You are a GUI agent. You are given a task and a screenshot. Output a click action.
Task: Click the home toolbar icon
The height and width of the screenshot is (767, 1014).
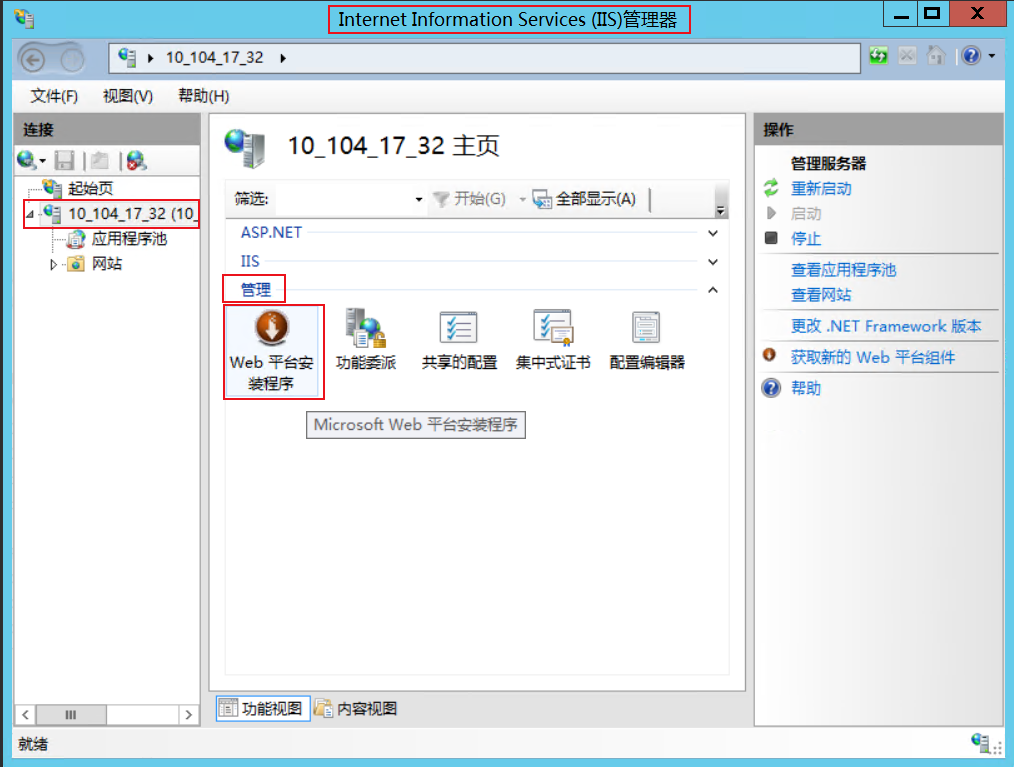click(936, 56)
